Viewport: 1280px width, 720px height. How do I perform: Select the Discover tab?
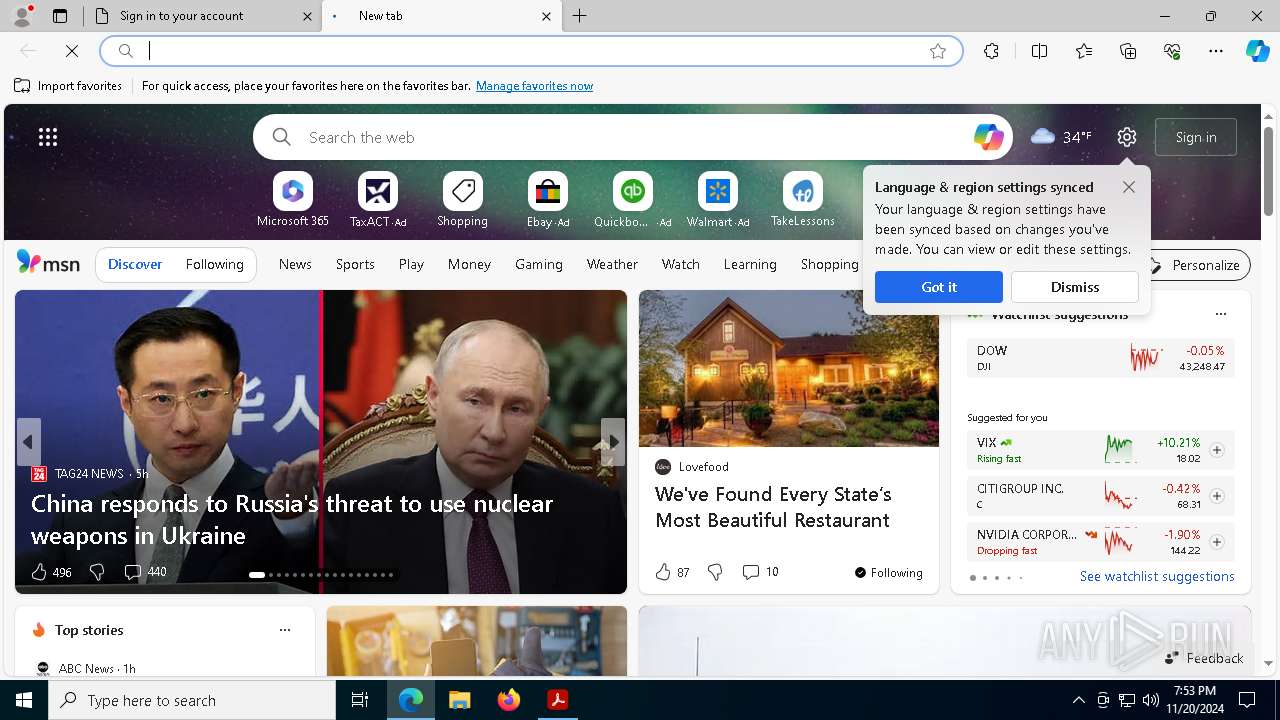coord(135,264)
